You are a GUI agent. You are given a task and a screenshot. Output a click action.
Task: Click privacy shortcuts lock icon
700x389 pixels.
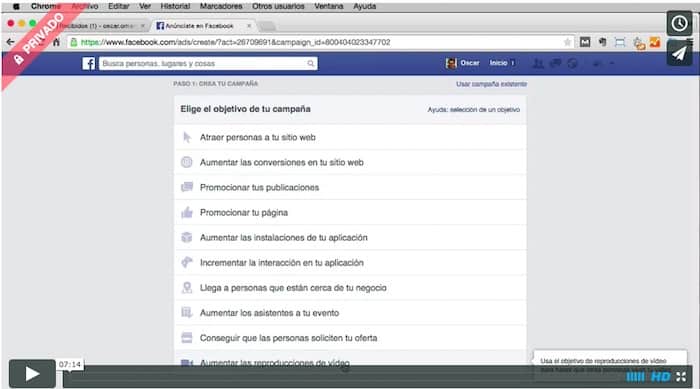[596, 63]
